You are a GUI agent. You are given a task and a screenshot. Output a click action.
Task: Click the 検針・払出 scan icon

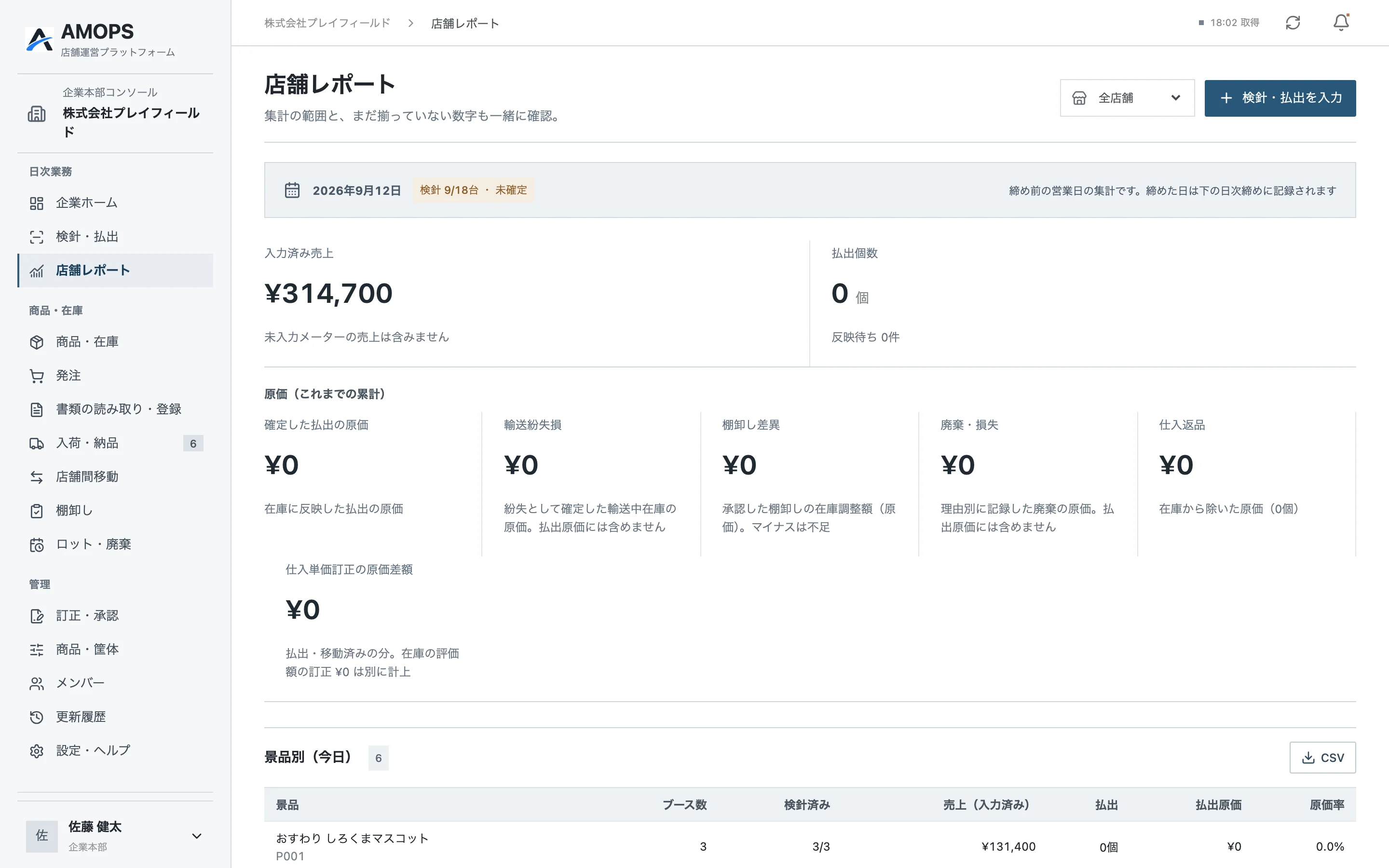point(37,237)
